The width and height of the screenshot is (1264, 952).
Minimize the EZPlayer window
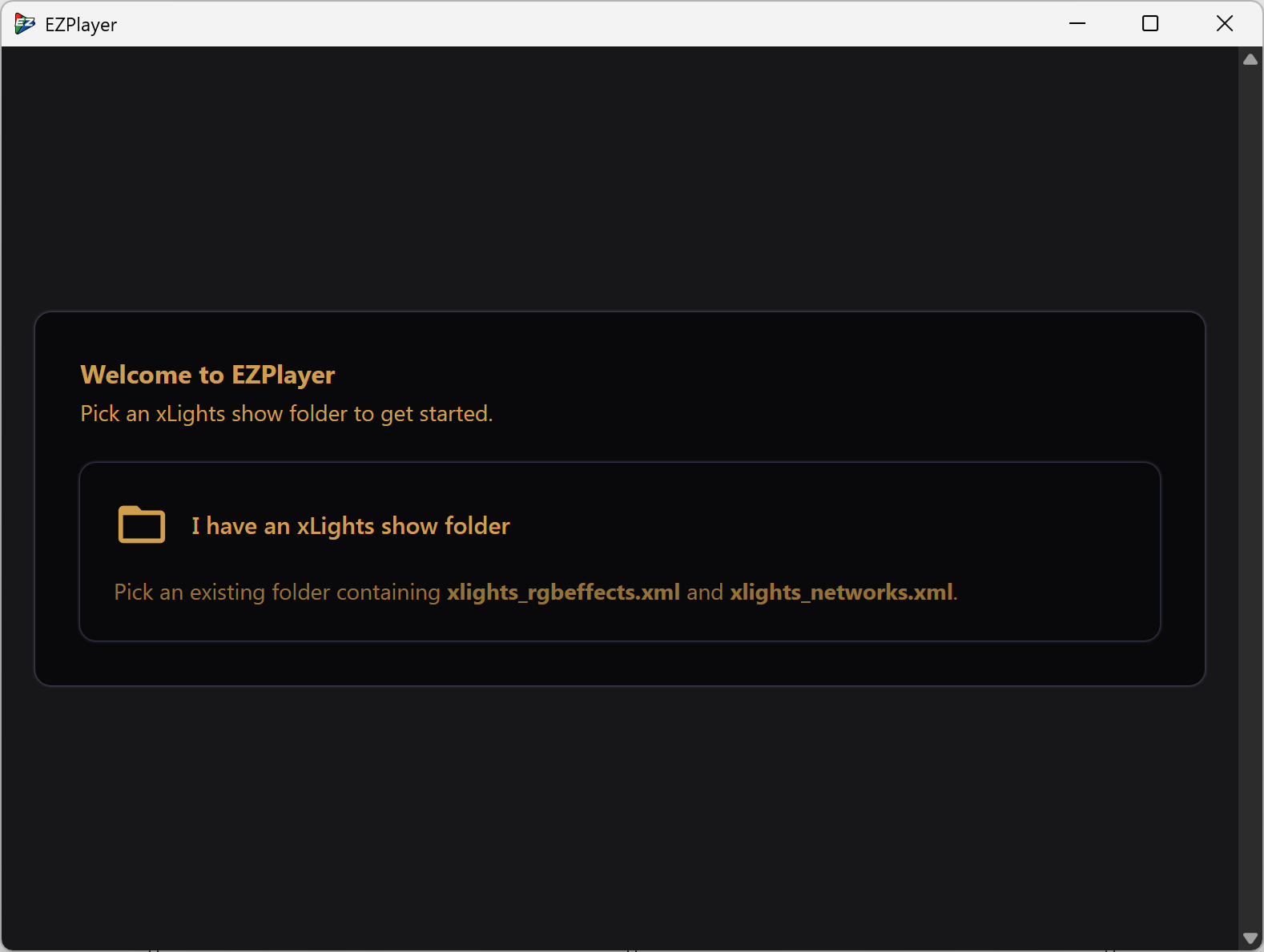(1077, 24)
